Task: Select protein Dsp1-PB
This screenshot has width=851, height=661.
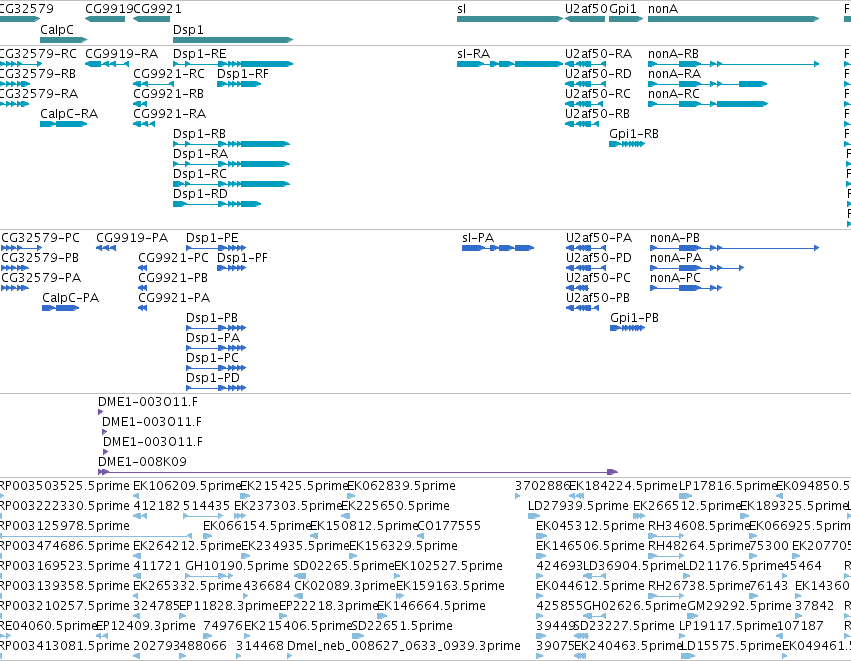Action: point(216,328)
